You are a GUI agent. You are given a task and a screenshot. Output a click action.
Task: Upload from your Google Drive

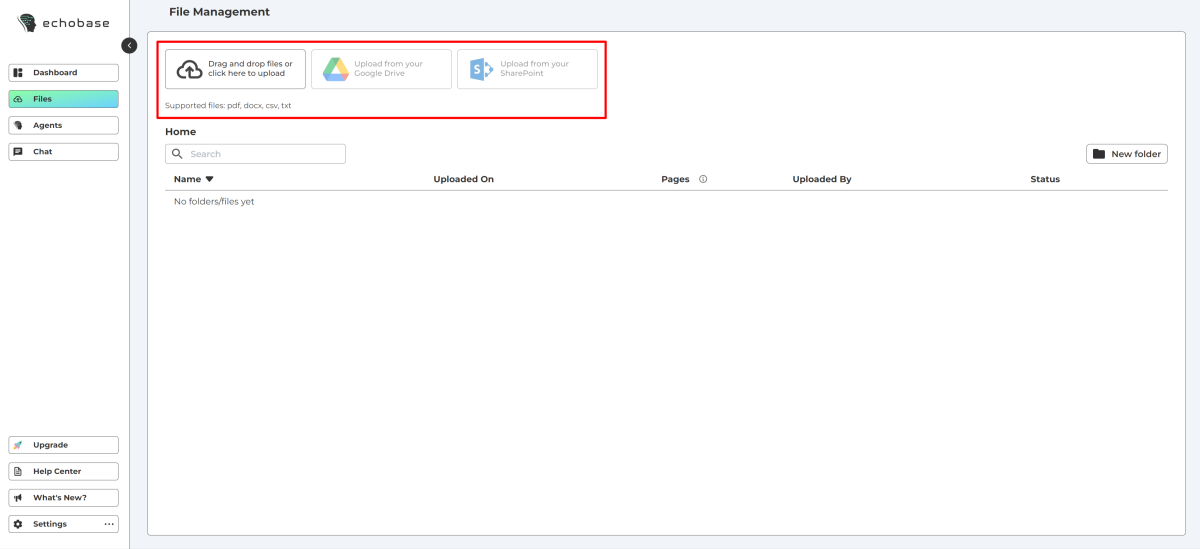381,69
